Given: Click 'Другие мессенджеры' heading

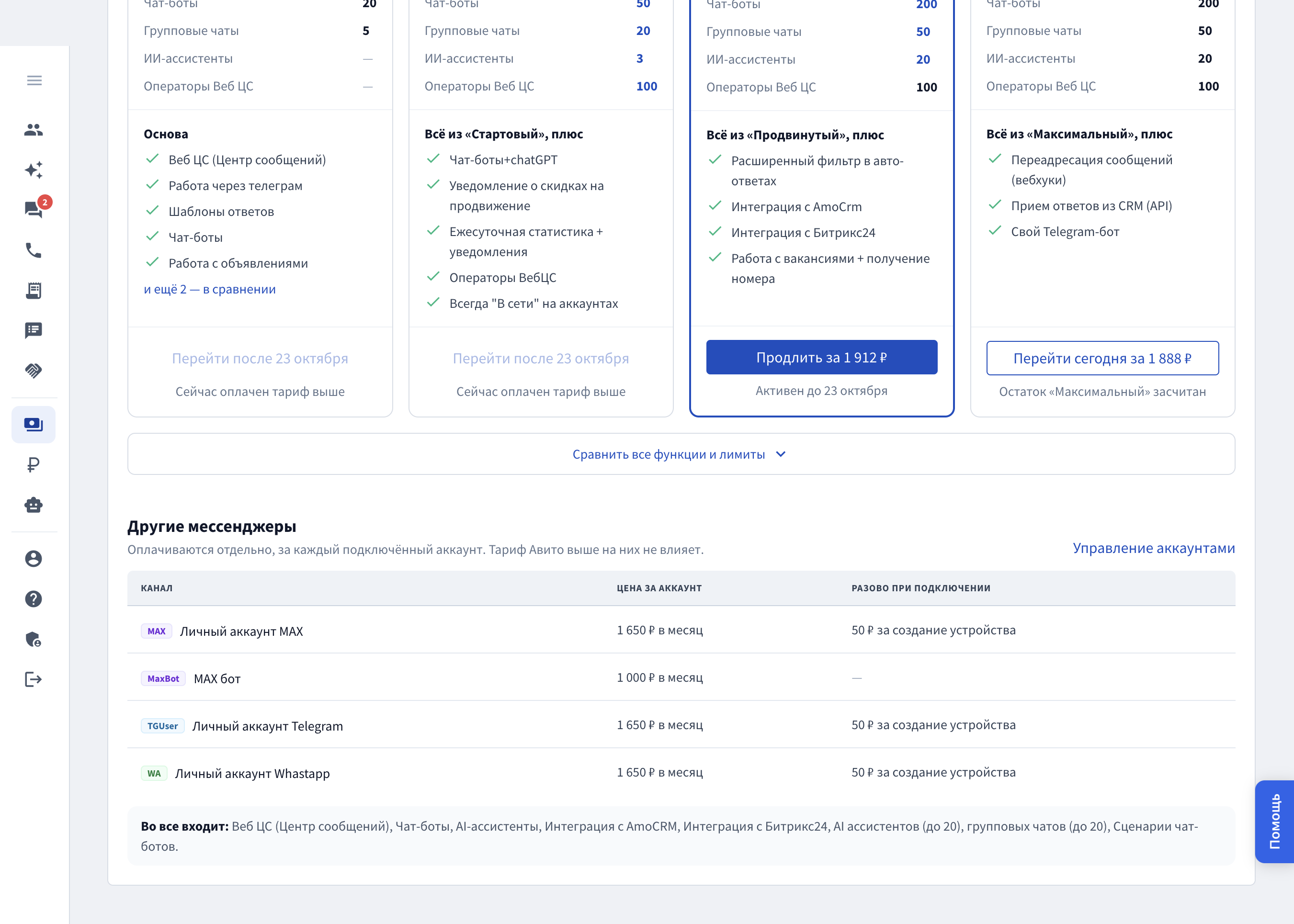Looking at the screenshot, I should click(x=212, y=526).
